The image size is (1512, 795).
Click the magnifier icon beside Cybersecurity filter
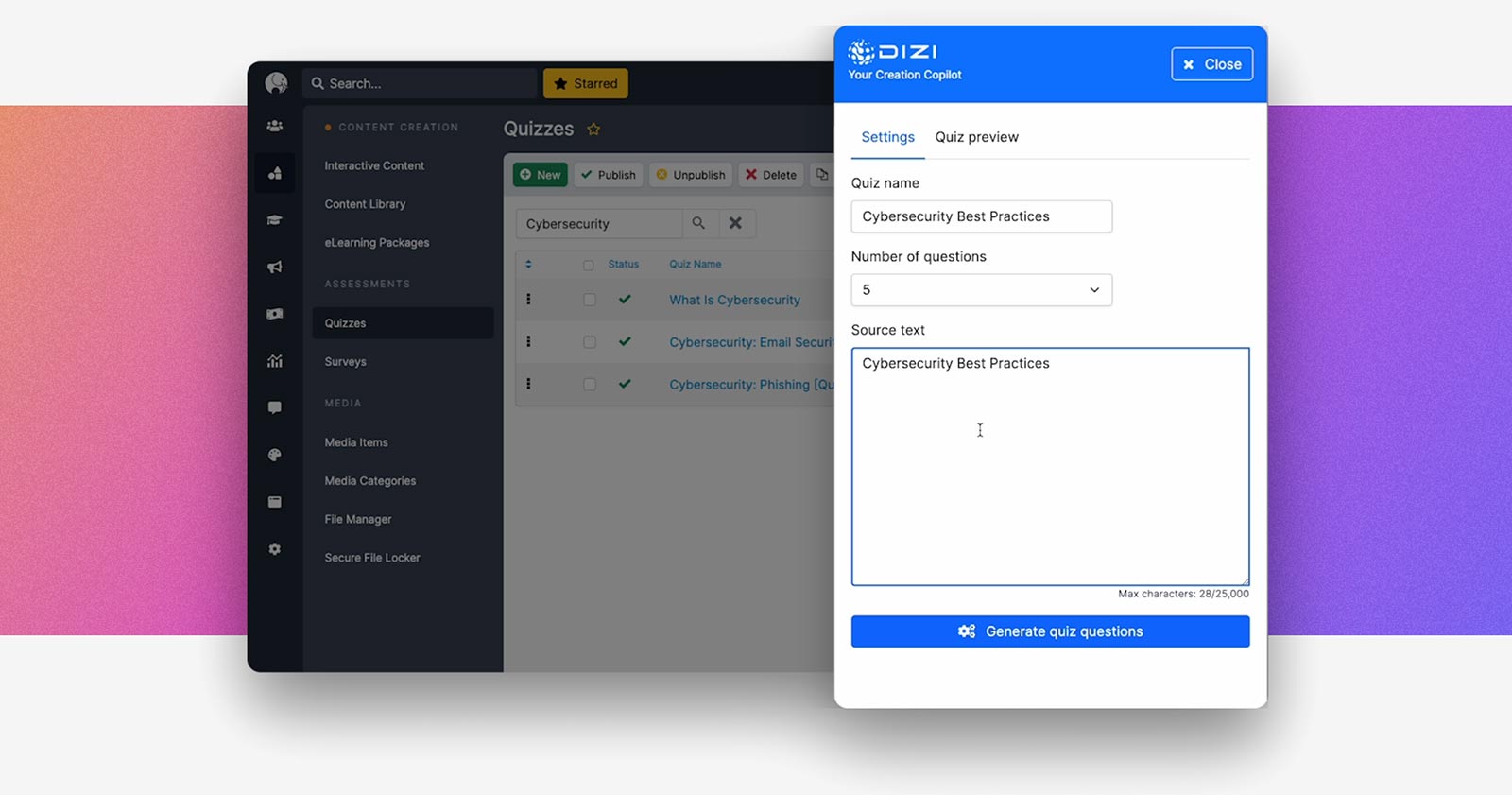point(698,224)
